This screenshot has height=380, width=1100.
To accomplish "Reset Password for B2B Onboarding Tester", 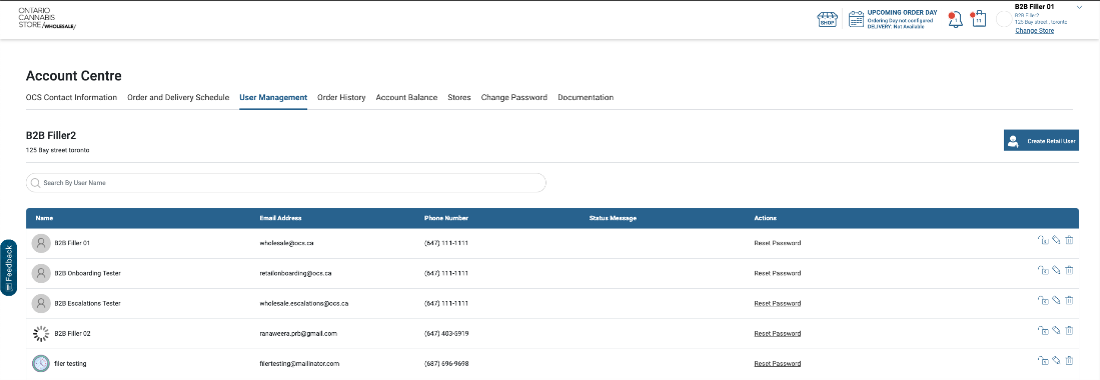I will pos(777,273).
